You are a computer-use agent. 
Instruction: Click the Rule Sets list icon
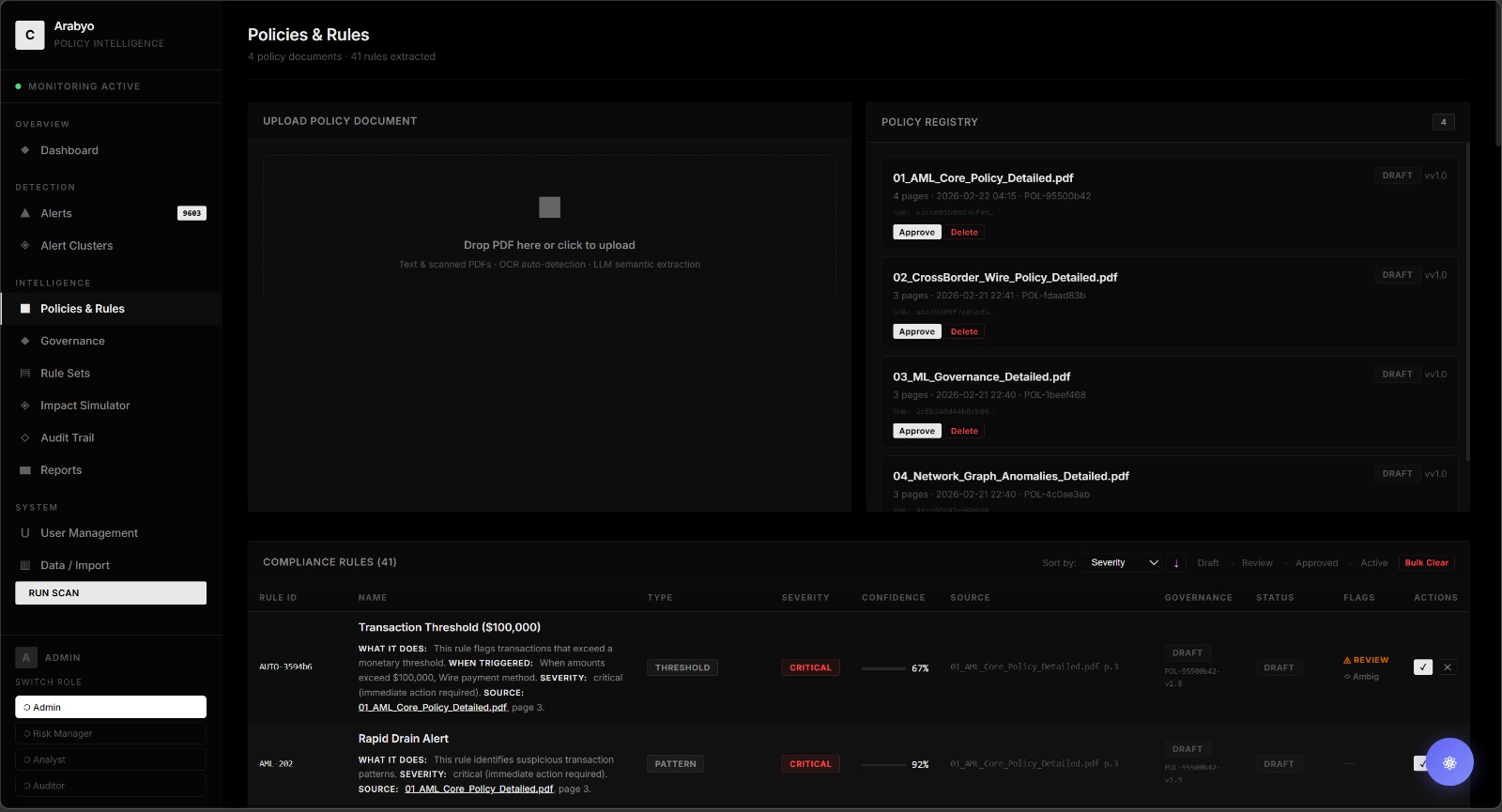[x=25, y=373]
